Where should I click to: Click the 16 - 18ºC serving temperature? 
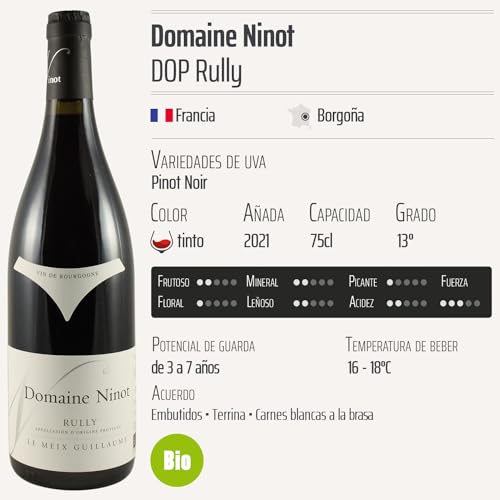(x=369, y=368)
